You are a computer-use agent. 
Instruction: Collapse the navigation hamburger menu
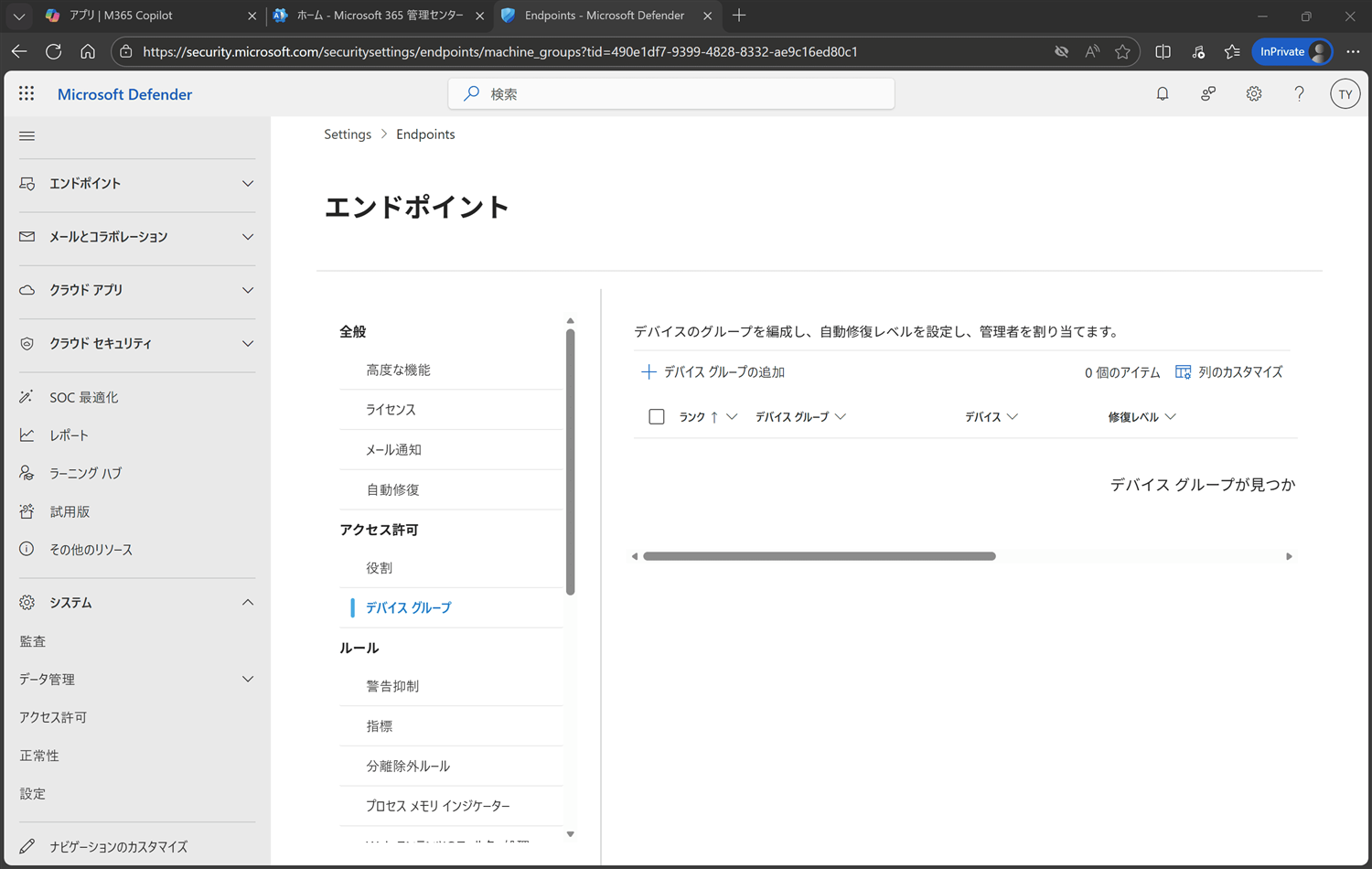click(27, 136)
